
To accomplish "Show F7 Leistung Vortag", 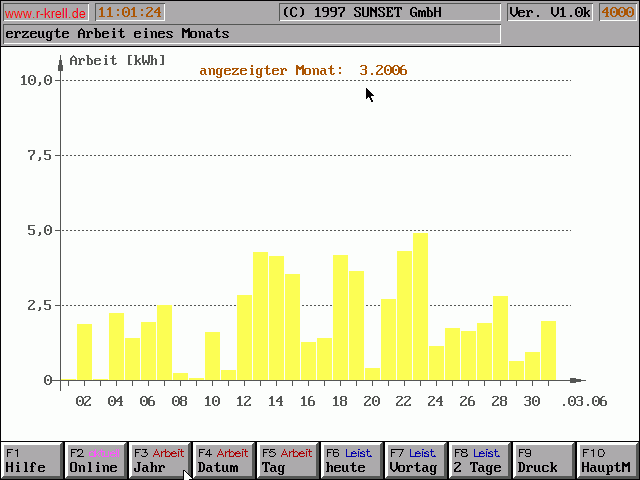I will pyautogui.click(x=415, y=461).
